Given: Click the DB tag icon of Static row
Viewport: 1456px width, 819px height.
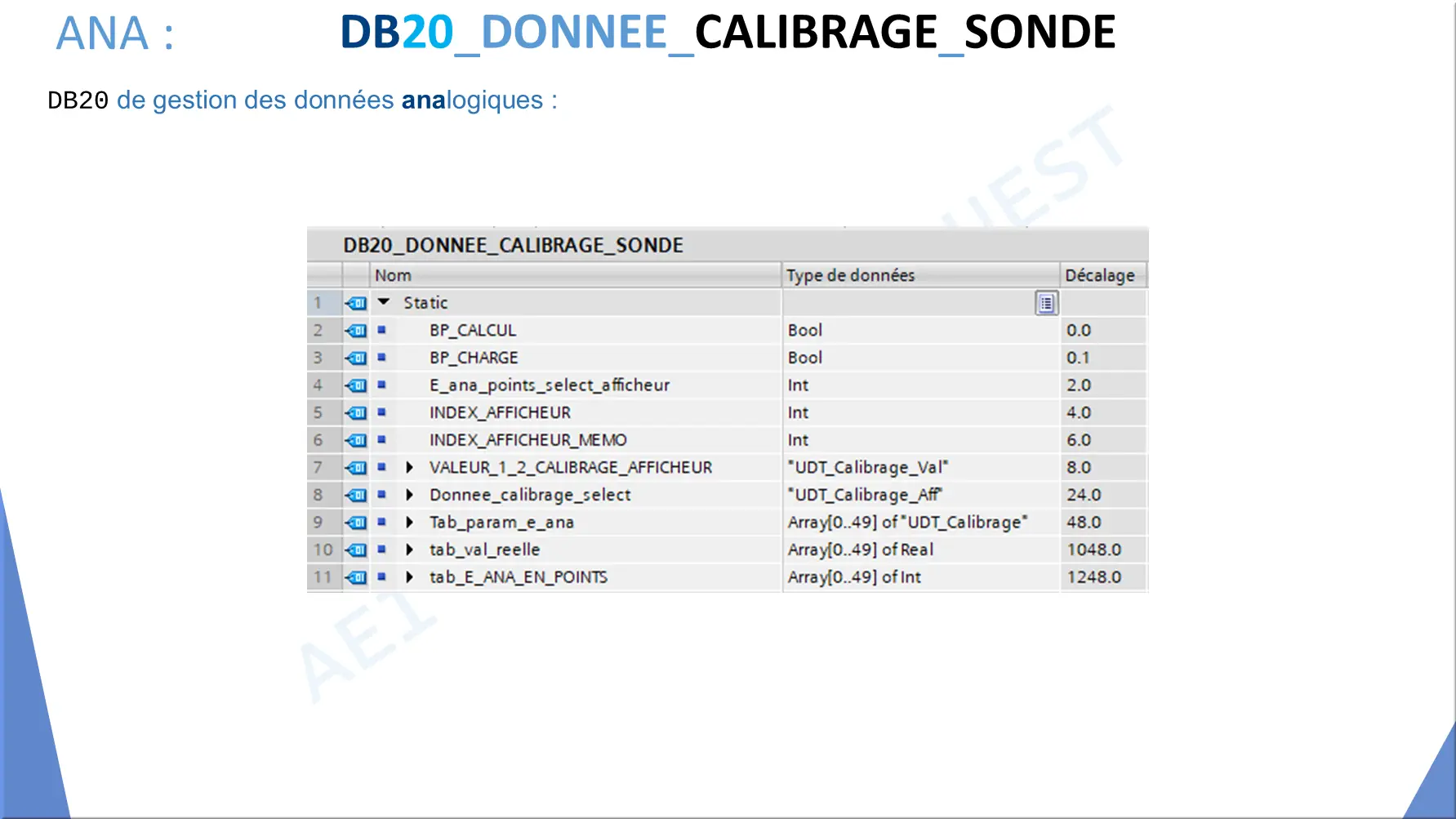Looking at the screenshot, I should (x=356, y=303).
